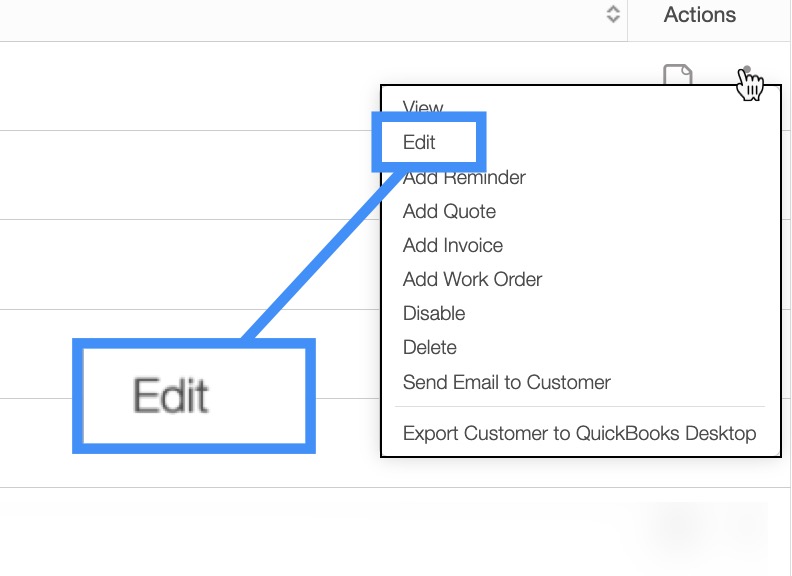The image size is (792, 576).
Task: Select View from the context menu
Action: (x=422, y=107)
